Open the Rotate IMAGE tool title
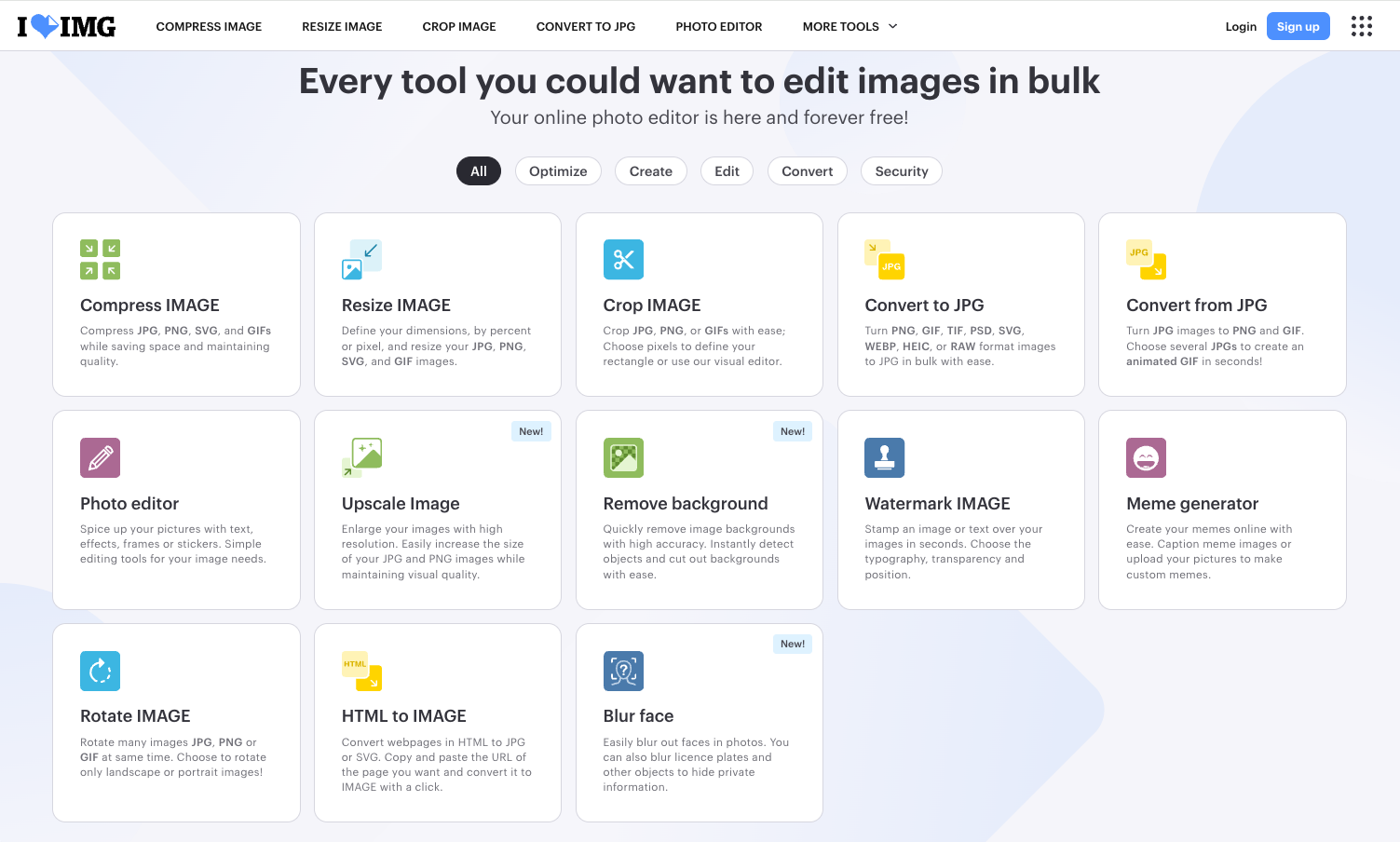The width and height of the screenshot is (1400, 842). [x=135, y=716]
